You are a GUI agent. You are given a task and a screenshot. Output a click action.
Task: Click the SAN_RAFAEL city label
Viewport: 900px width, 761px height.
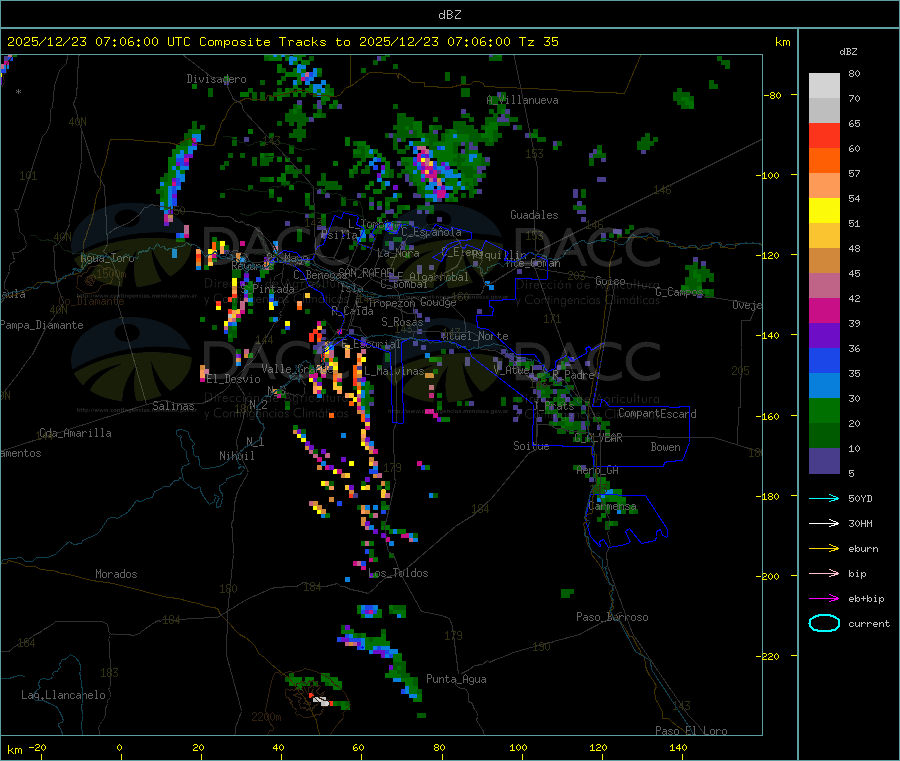click(x=367, y=272)
